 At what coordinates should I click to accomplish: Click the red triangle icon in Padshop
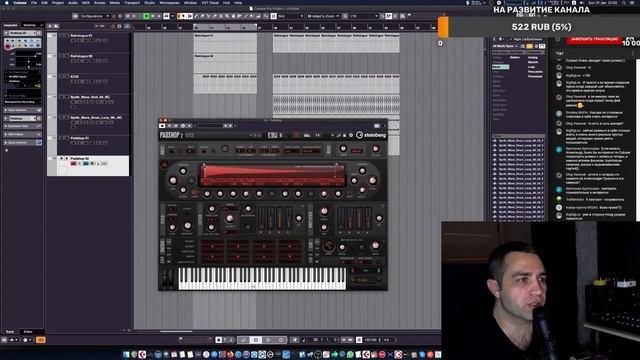[164, 165]
